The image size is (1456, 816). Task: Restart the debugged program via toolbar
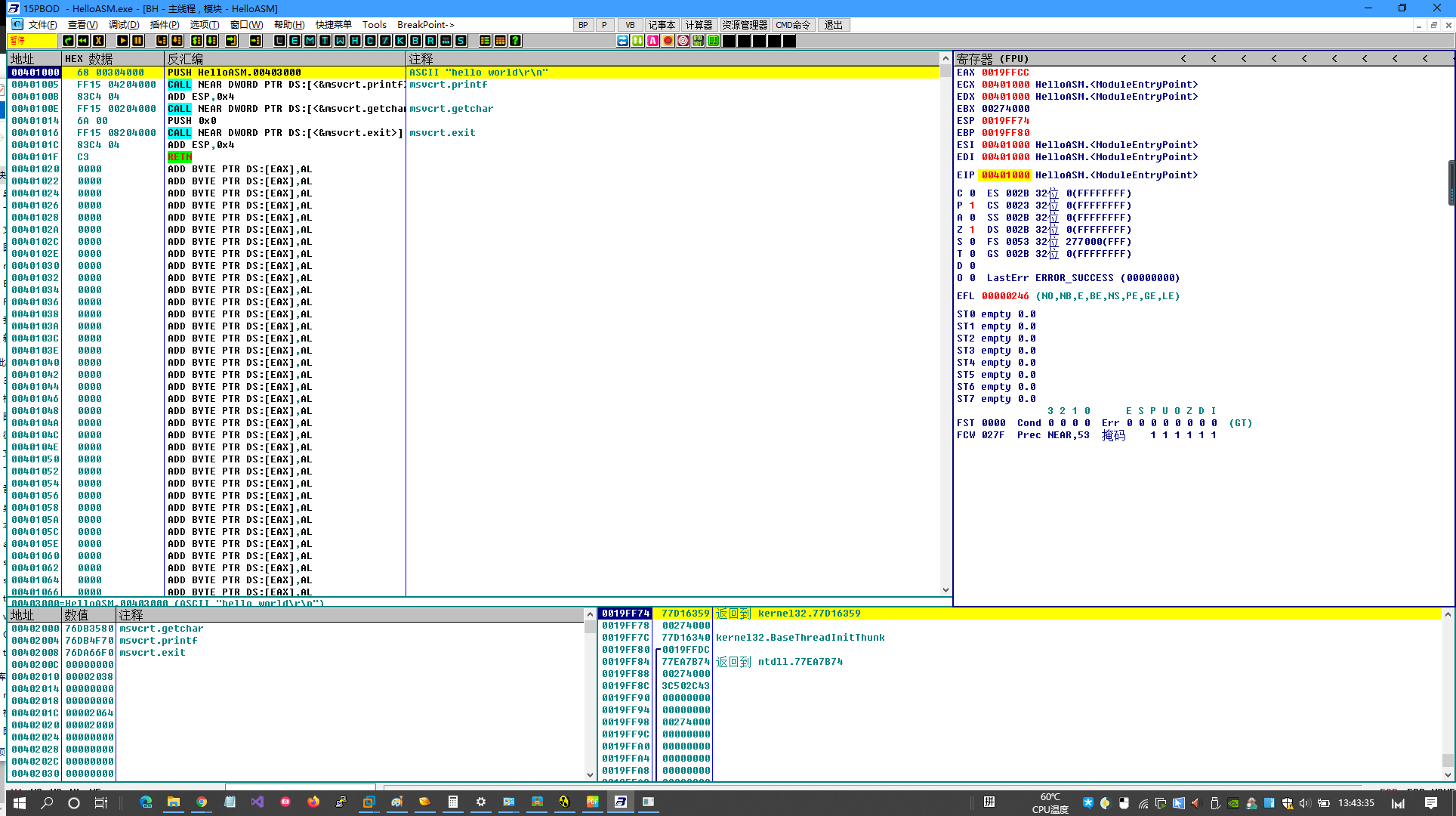(69, 41)
